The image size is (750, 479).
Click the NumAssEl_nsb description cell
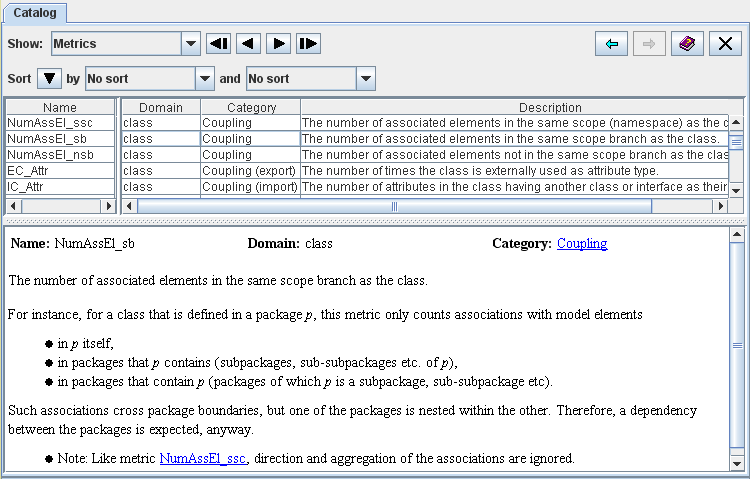pyautogui.click(x=515, y=155)
